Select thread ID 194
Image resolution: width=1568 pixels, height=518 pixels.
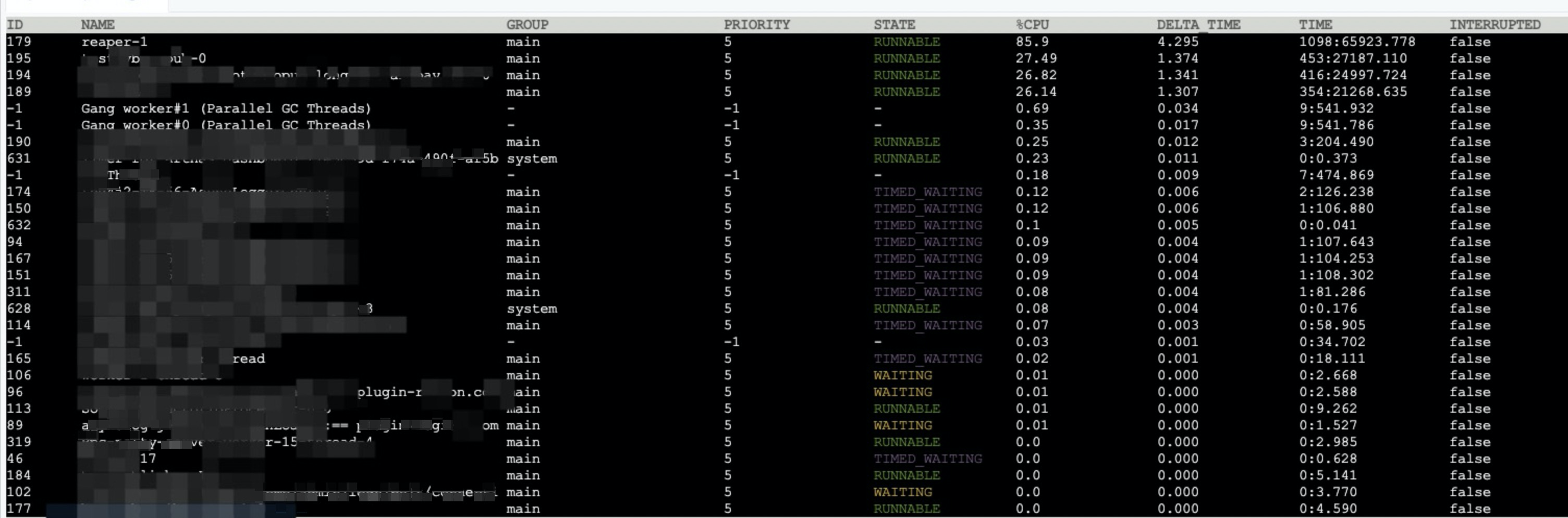coord(19,76)
